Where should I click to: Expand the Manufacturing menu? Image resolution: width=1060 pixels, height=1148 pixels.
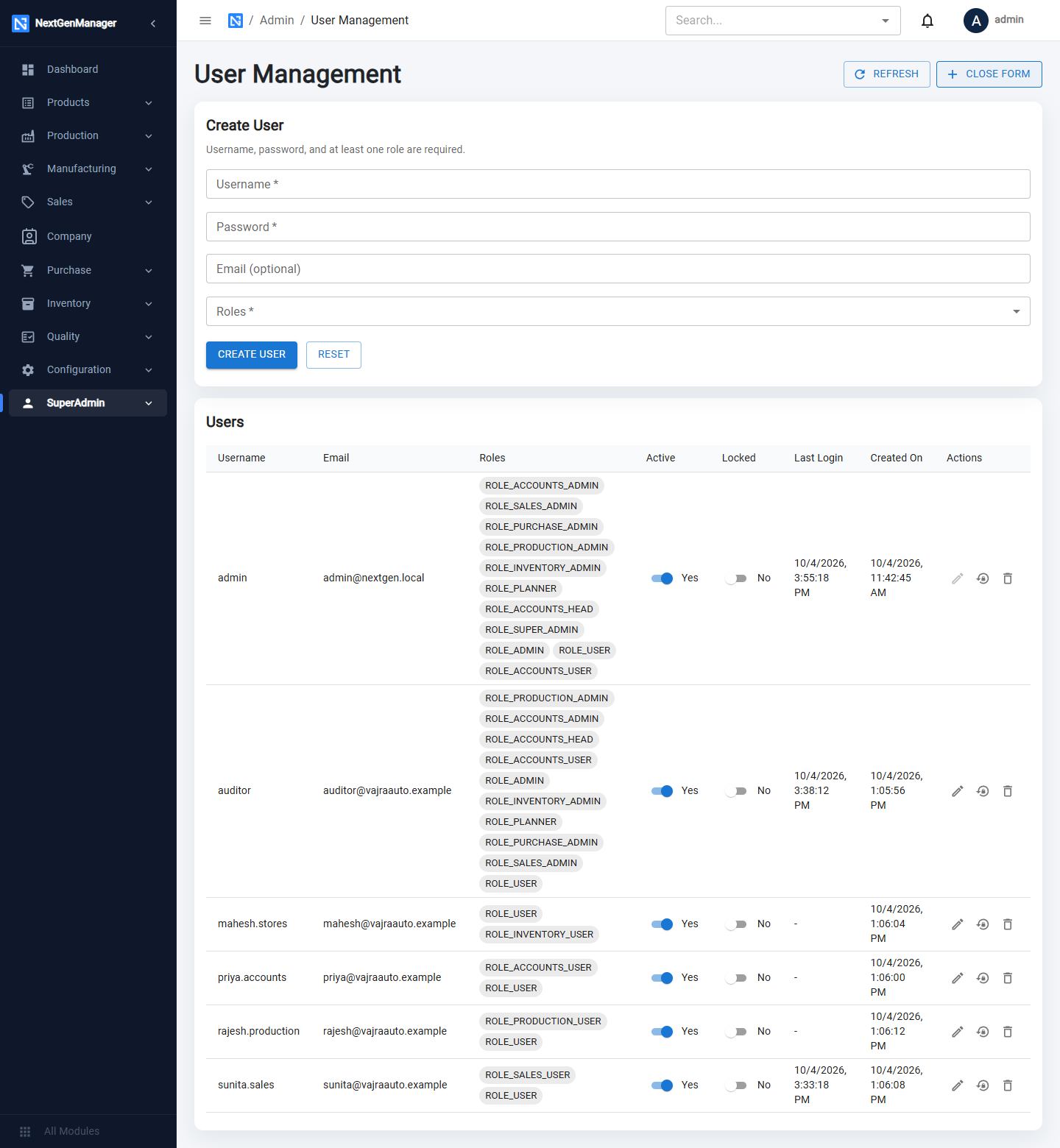point(88,169)
